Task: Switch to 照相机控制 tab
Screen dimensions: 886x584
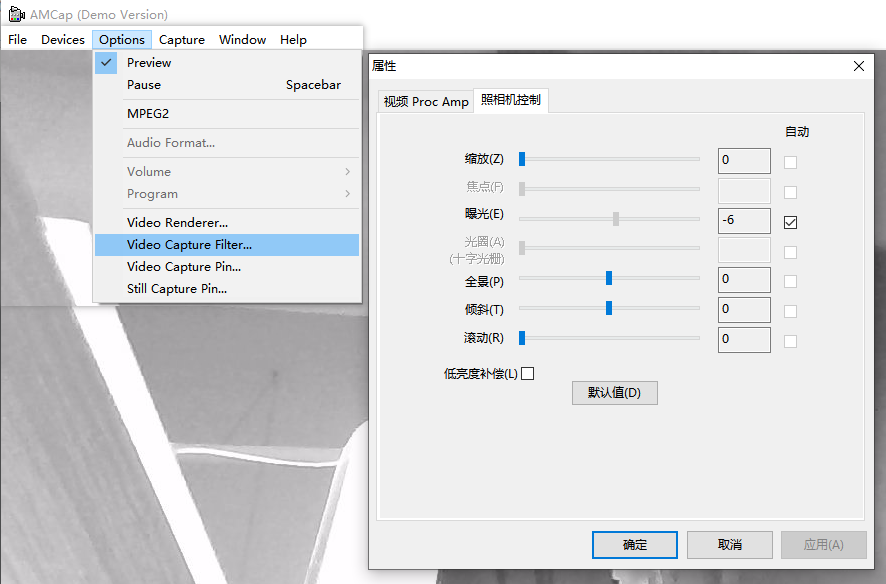Action: (x=511, y=100)
